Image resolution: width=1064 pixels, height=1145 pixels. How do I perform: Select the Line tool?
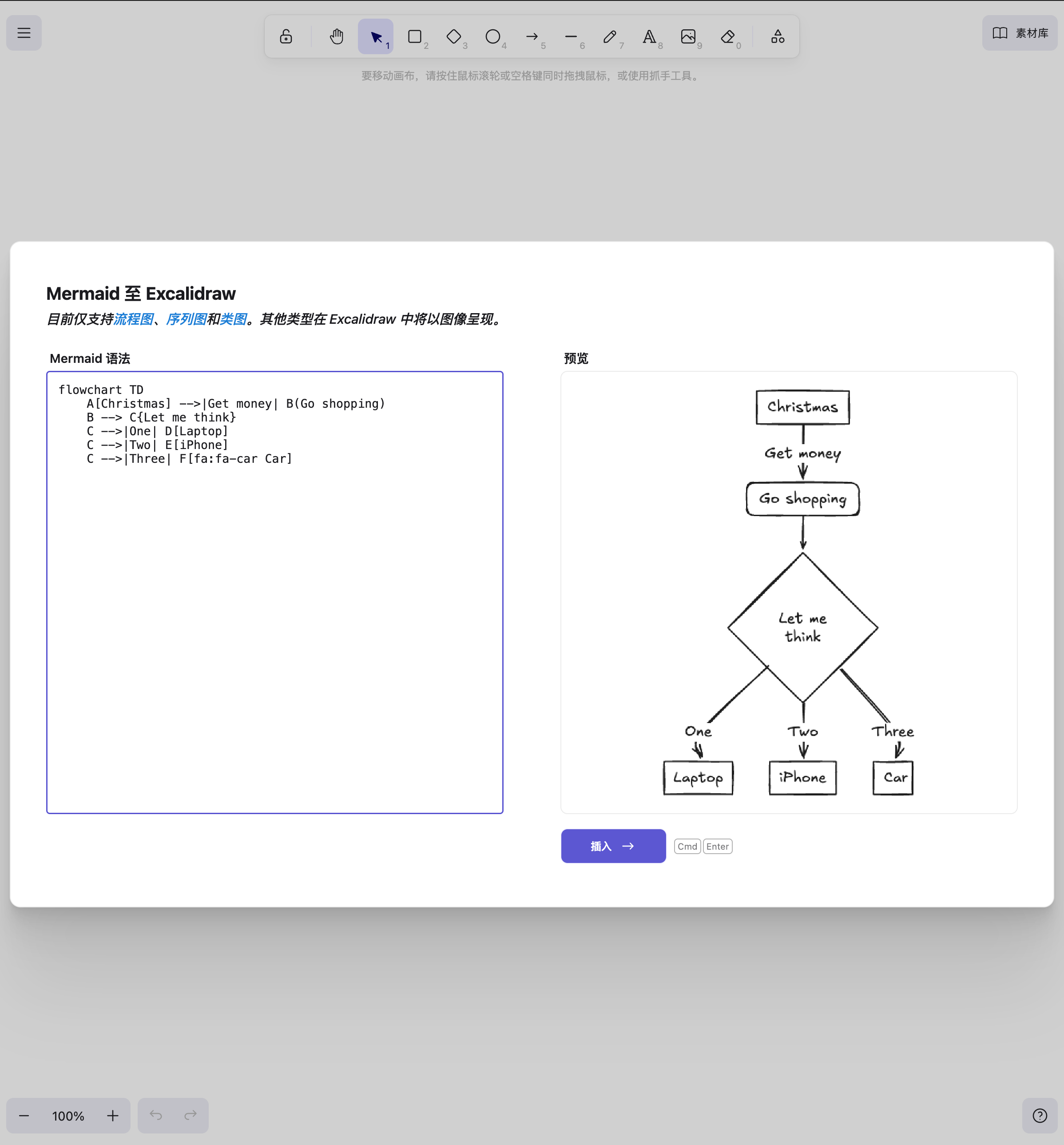571,37
